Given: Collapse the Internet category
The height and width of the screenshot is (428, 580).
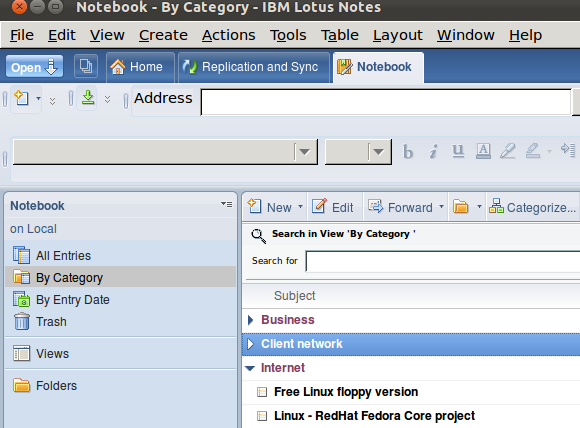Looking at the screenshot, I should (x=250, y=368).
